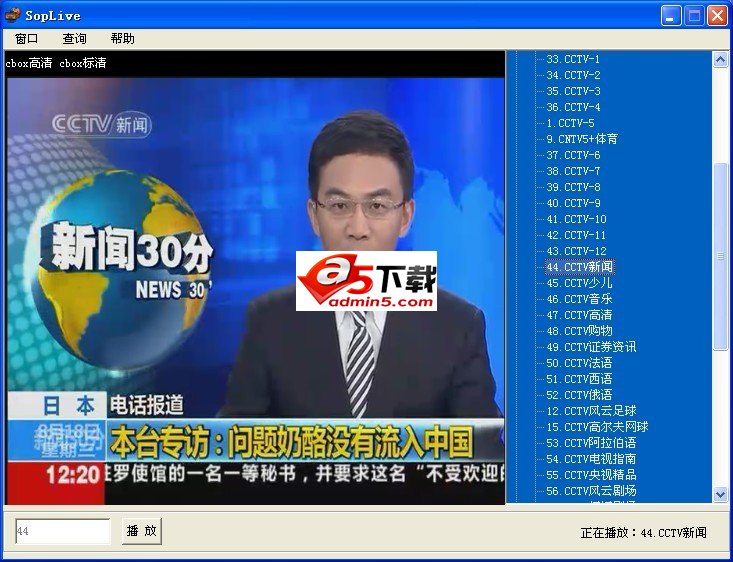This screenshot has height=562, width=733.
Task: Select the cbox标清 stream option
Action: point(83,63)
